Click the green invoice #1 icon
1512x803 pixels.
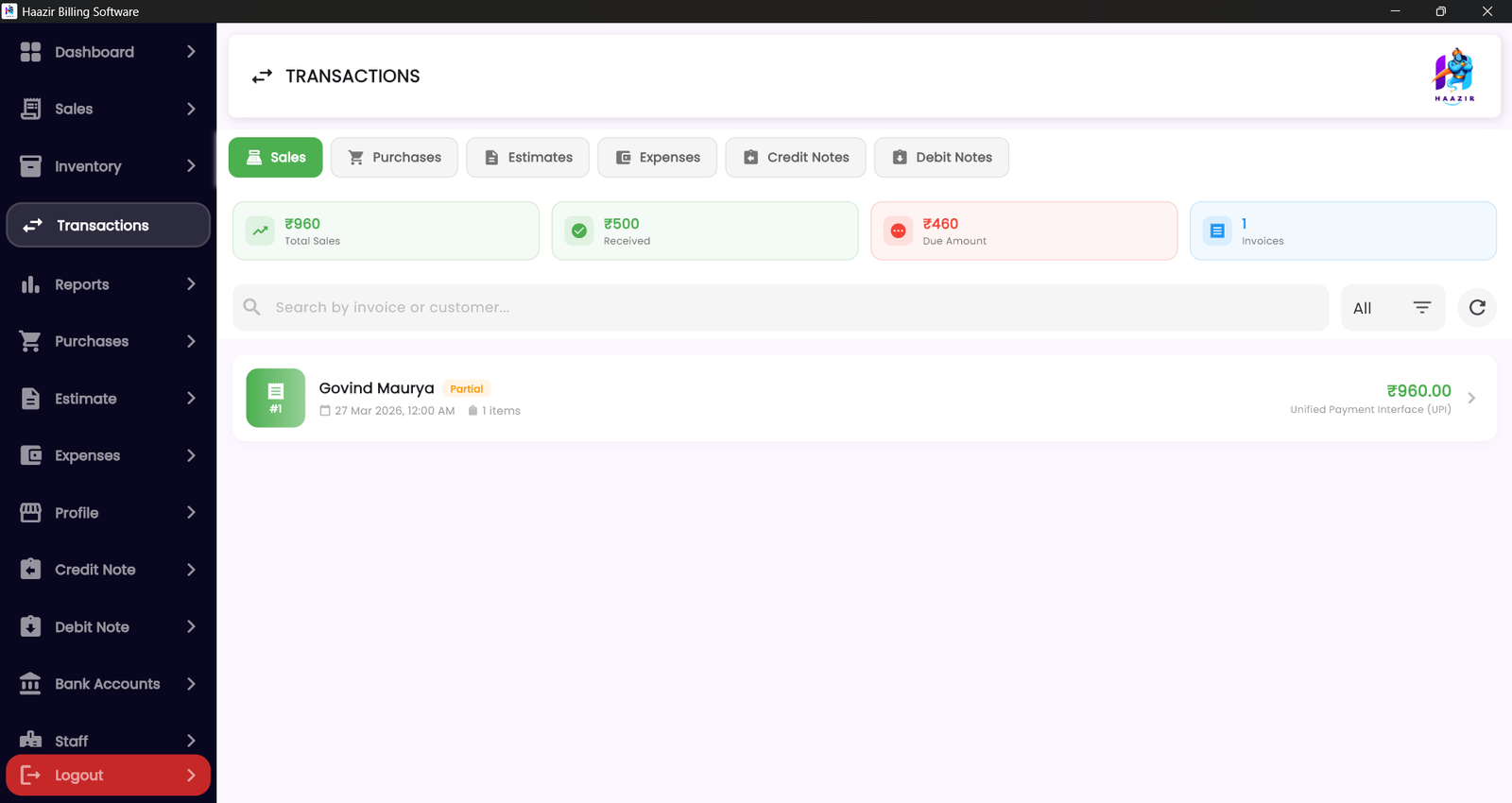tap(275, 398)
